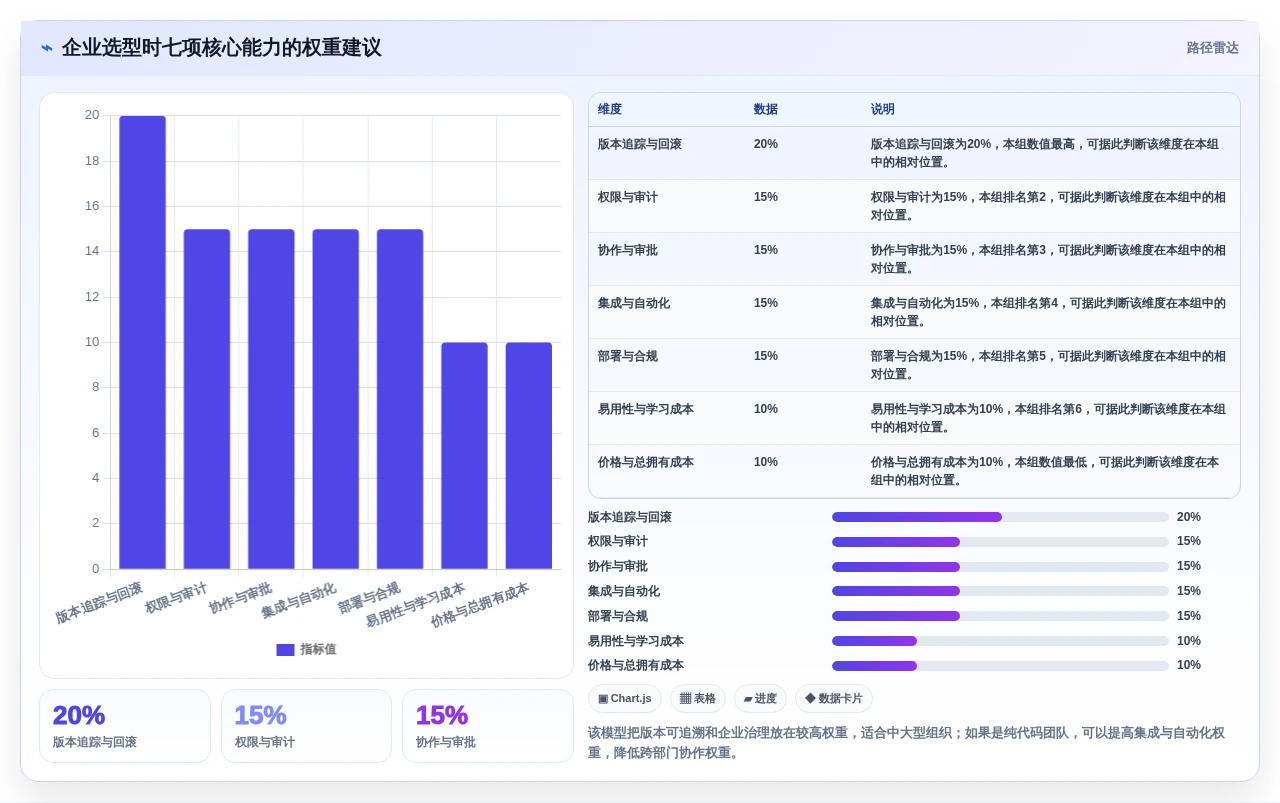Click the 15% 协作与审批 stat card
The width and height of the screenshot is (1280, 803).
pos(488,726)
